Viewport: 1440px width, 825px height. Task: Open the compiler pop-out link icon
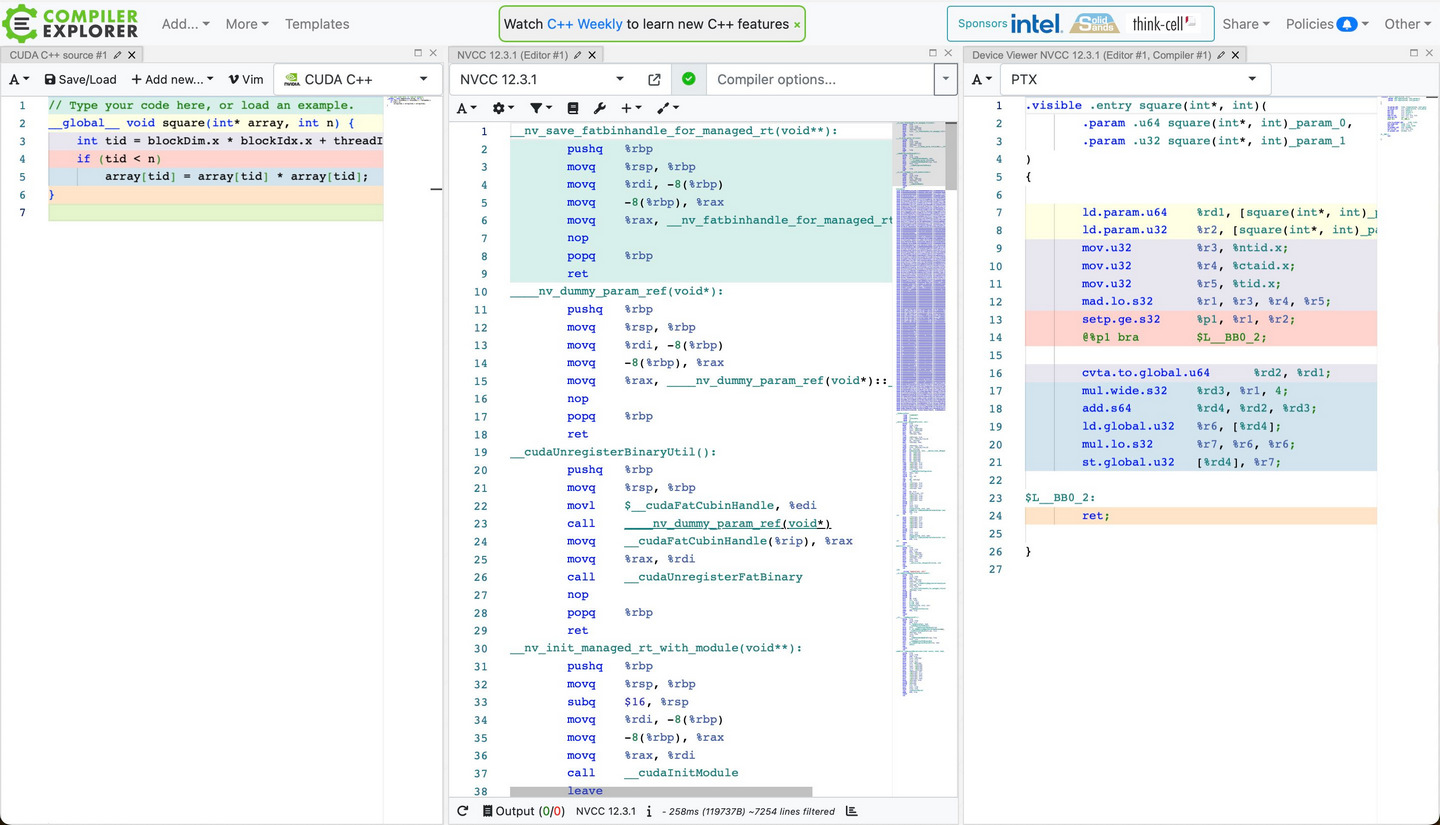(x=654, y=79)
